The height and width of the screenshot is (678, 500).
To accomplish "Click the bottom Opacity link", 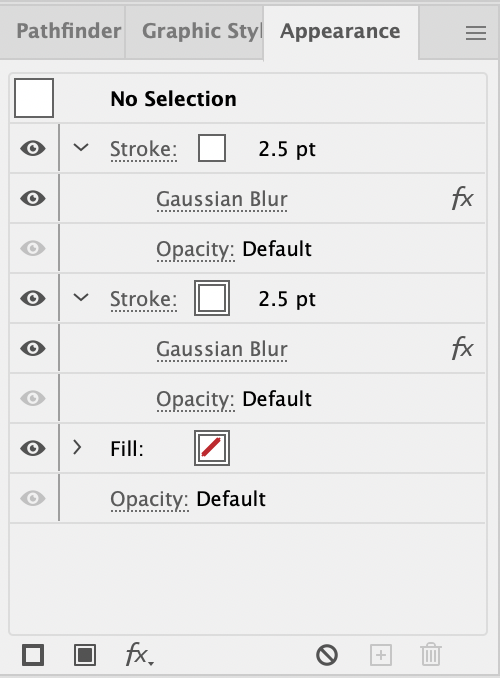I will (149, 499).
